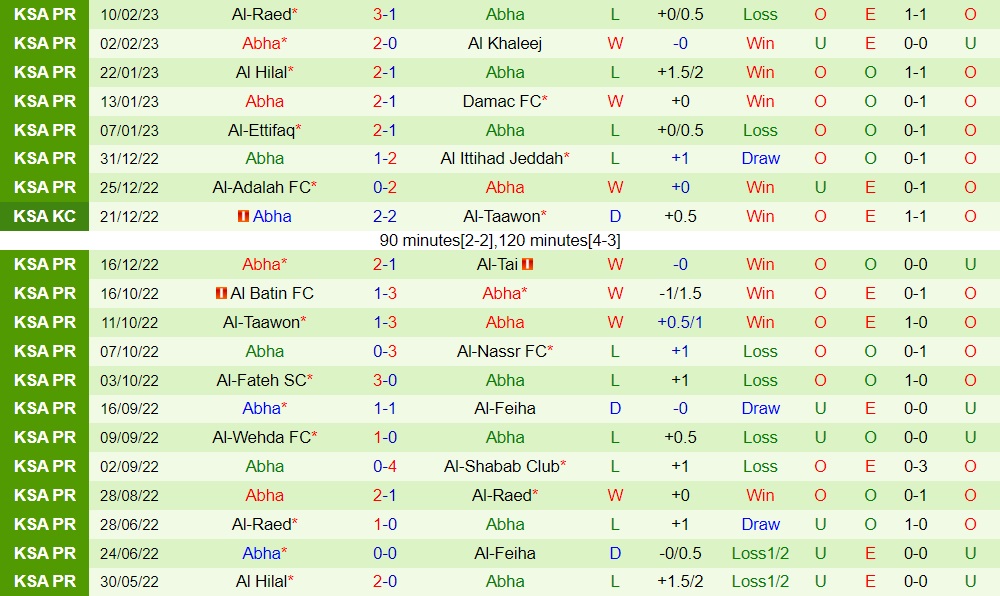Click the red card icon beside Al Batin FC
The width and height of the screenshot is (1000, 596).
221,293
